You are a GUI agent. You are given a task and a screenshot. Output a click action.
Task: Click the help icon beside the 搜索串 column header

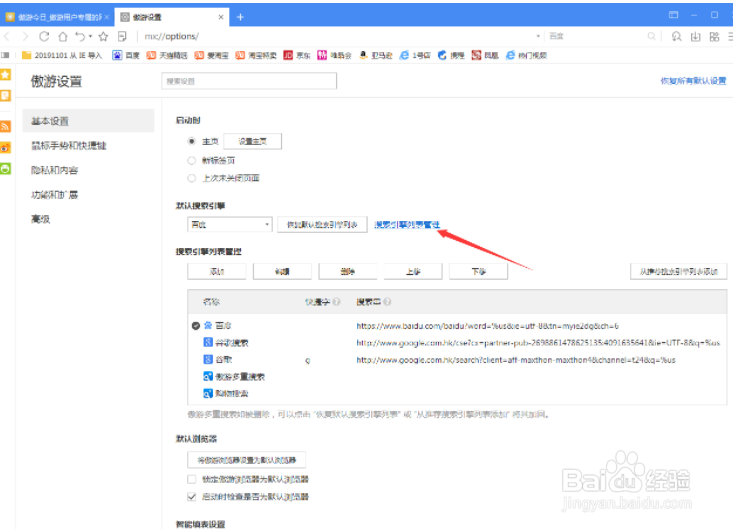(387, 302)
